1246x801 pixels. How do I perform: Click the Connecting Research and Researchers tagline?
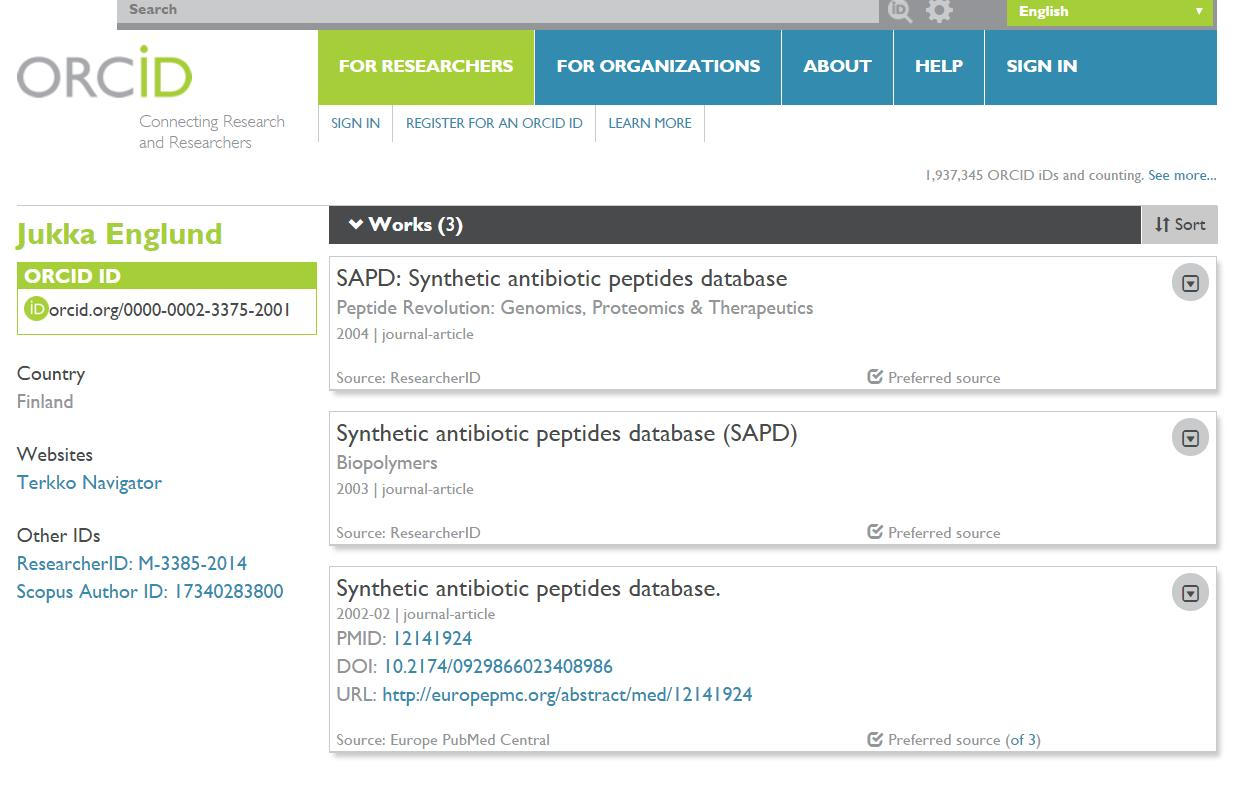(212, 132)
